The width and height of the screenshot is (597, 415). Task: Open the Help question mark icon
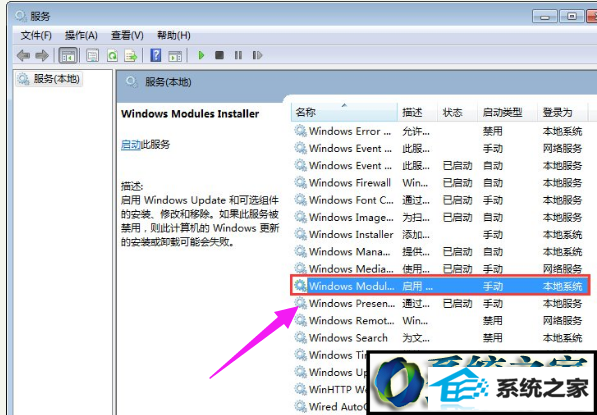(x=156, y=56)
